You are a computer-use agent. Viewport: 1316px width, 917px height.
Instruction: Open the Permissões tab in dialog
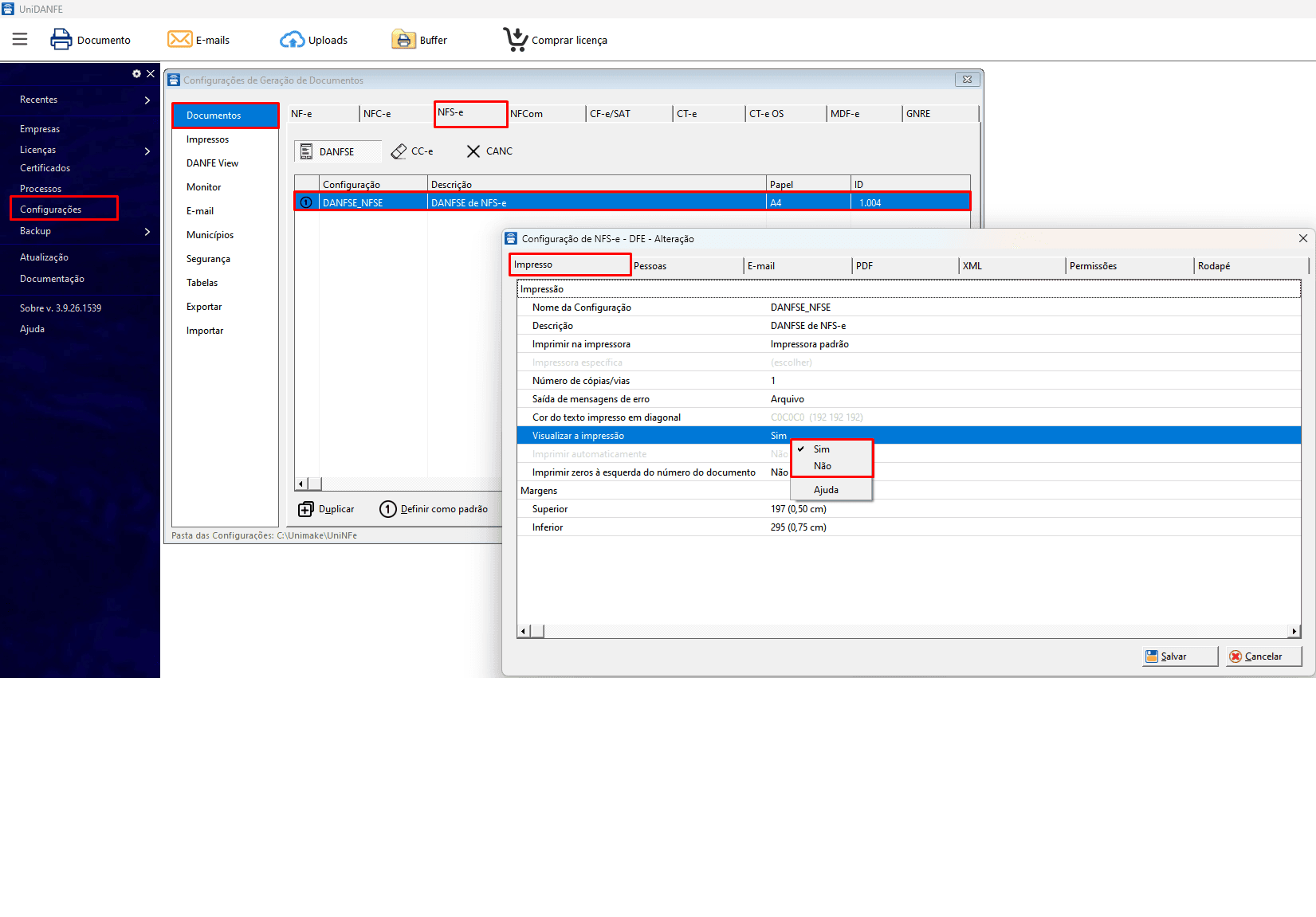1129,266
